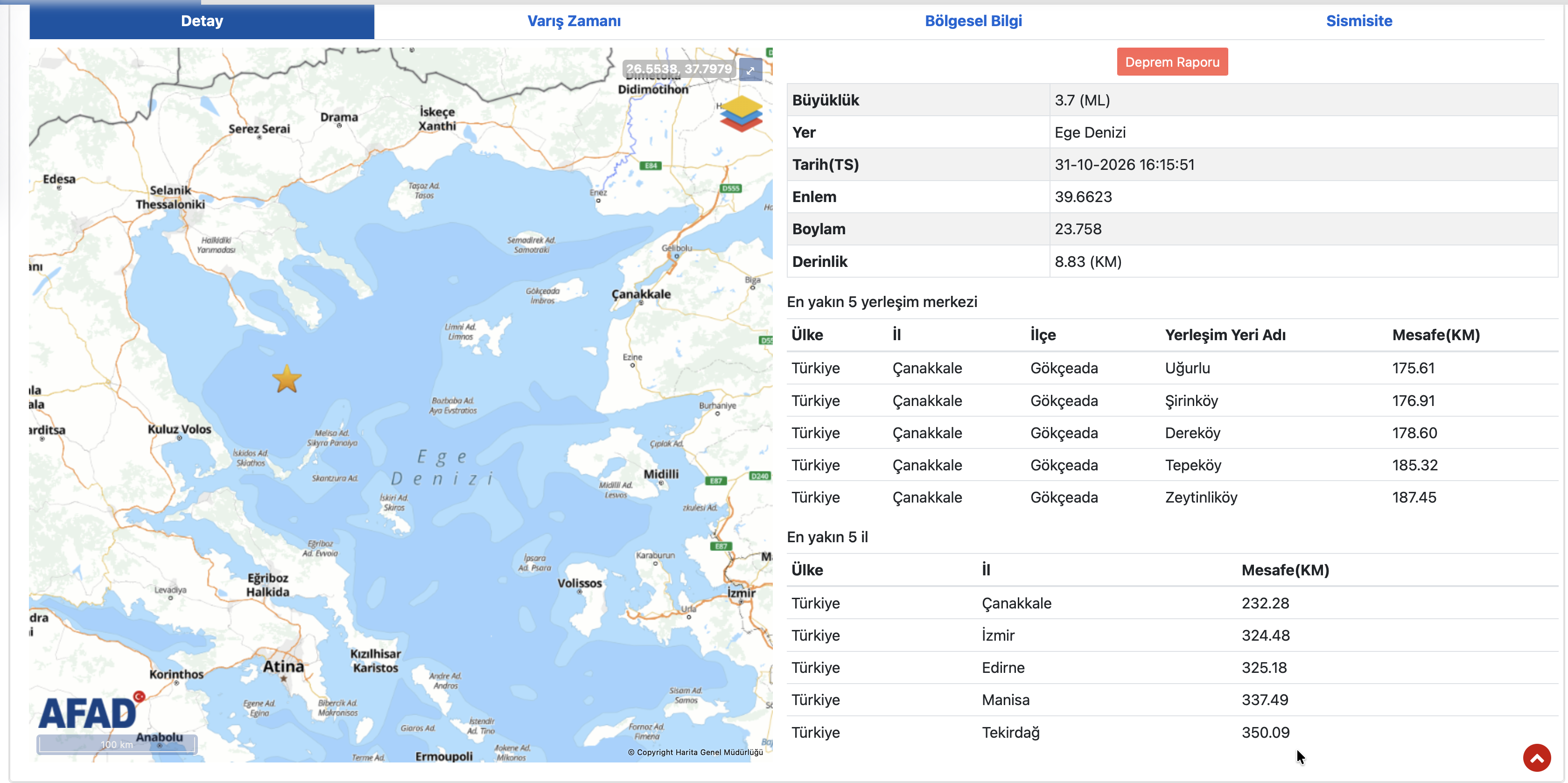
Task: Switch to the Detay tab
Action: pyautogui.click(x=202, y=21)
